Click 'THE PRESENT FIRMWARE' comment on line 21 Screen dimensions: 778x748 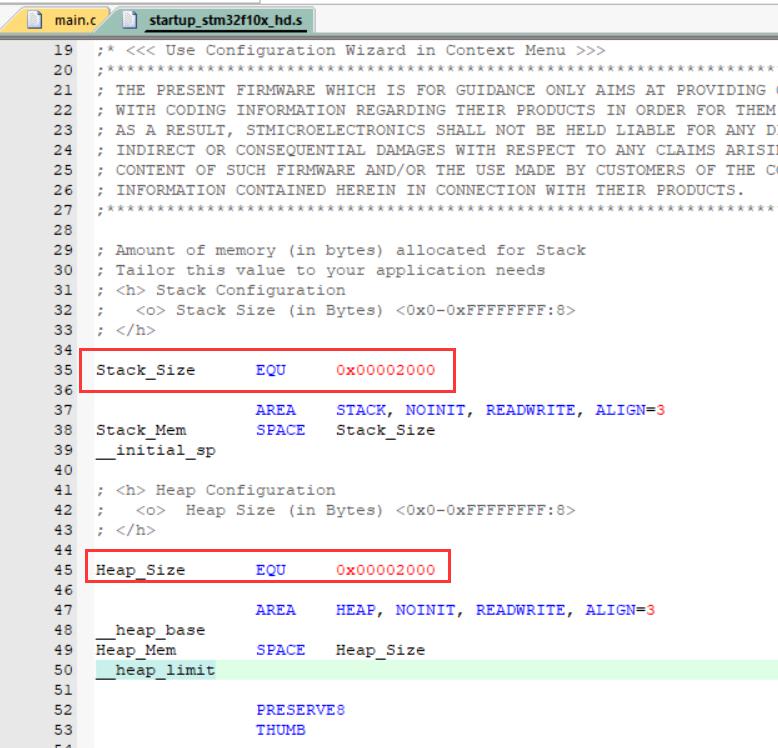437,90
